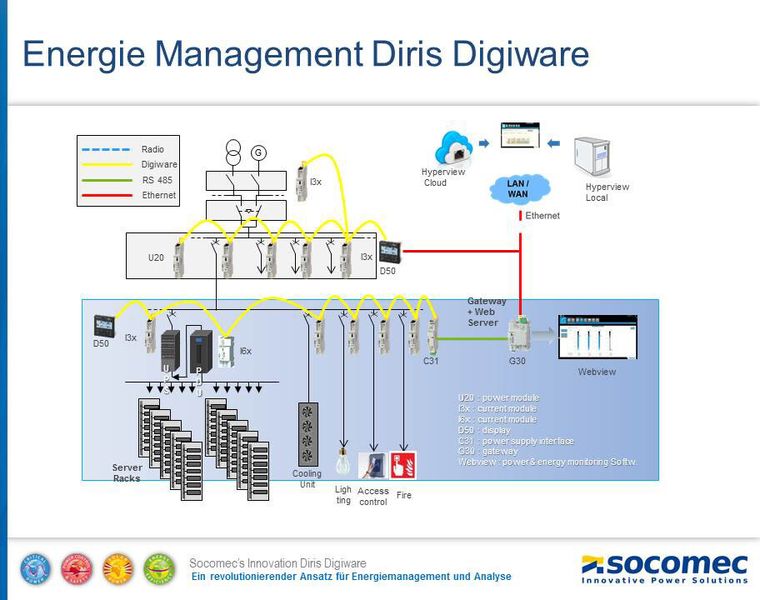Image resolution: width=760 pixels, height=600 pixels.
Task: Click the gray arrow from G30 to Webview
Action: [x=543, y=335]
